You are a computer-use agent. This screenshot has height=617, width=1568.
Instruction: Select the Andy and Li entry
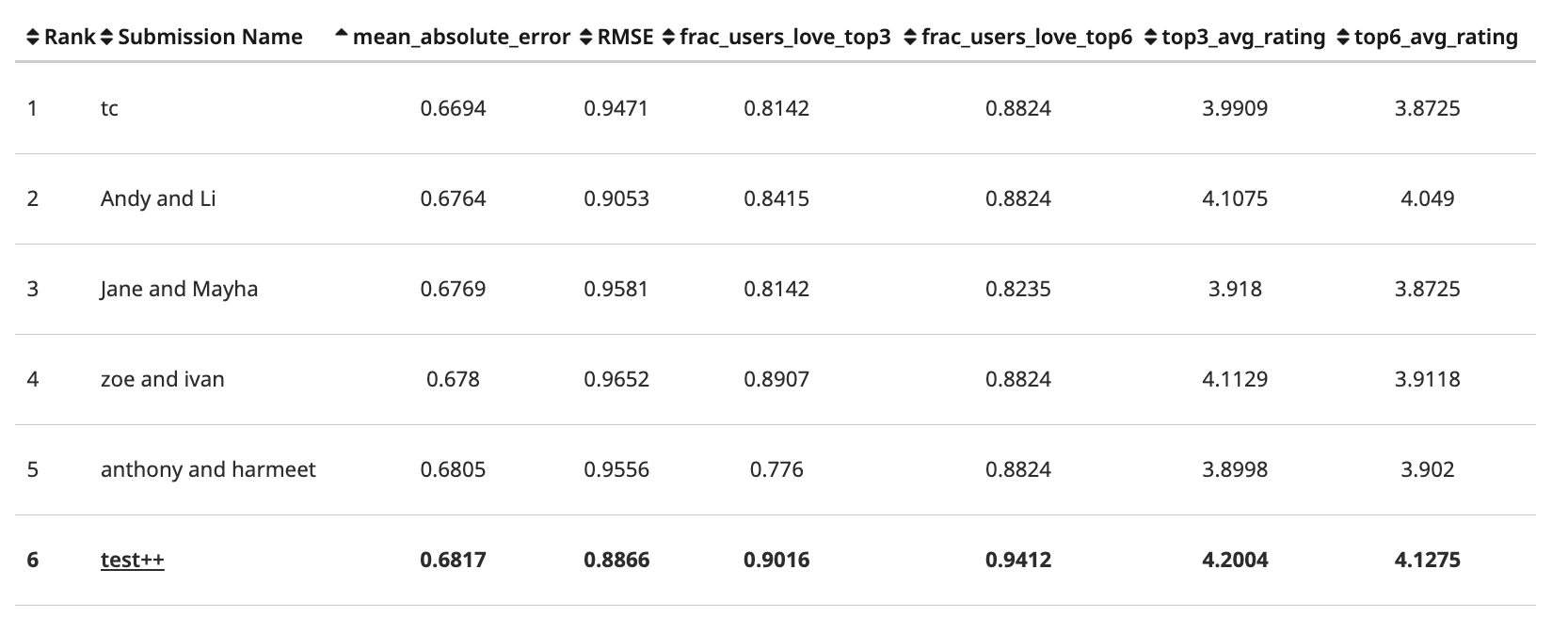tap(158, 198)
